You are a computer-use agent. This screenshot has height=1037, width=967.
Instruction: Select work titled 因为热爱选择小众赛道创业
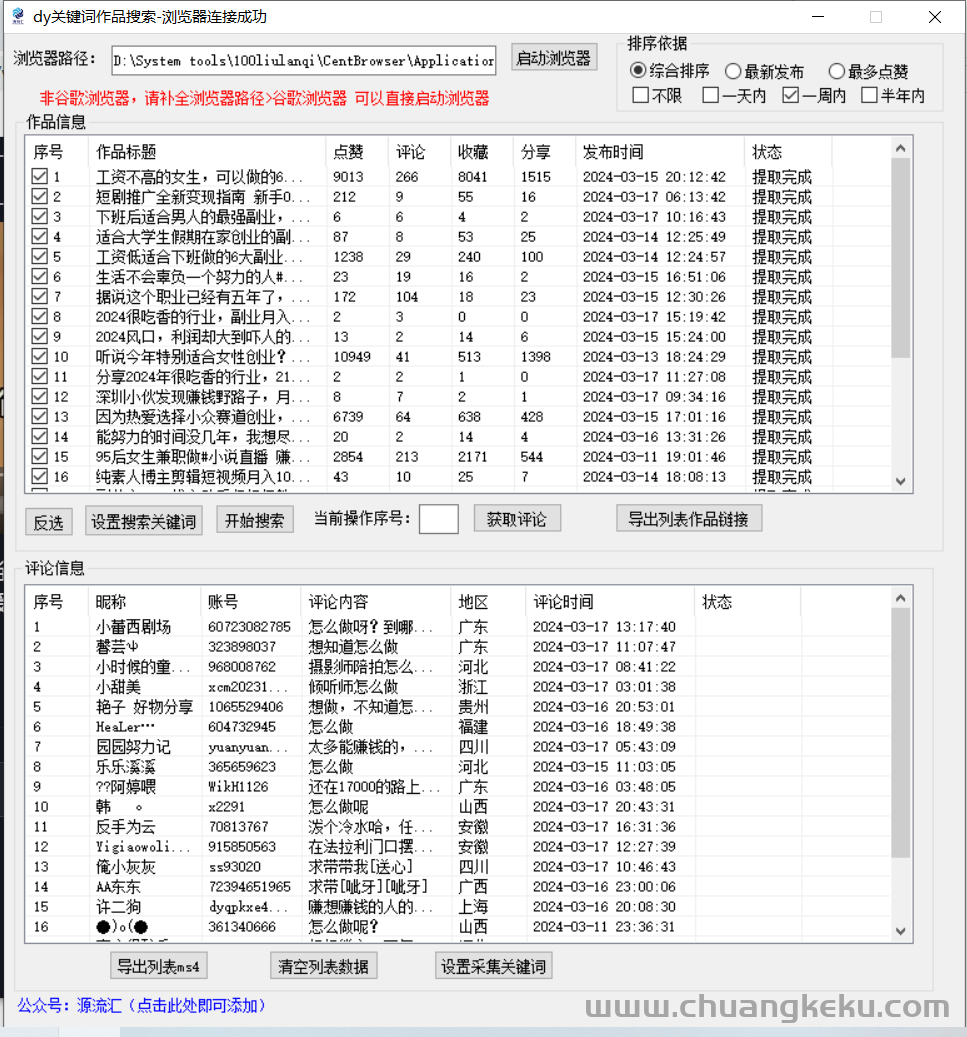pyautogui.click(x=202, y=417)
